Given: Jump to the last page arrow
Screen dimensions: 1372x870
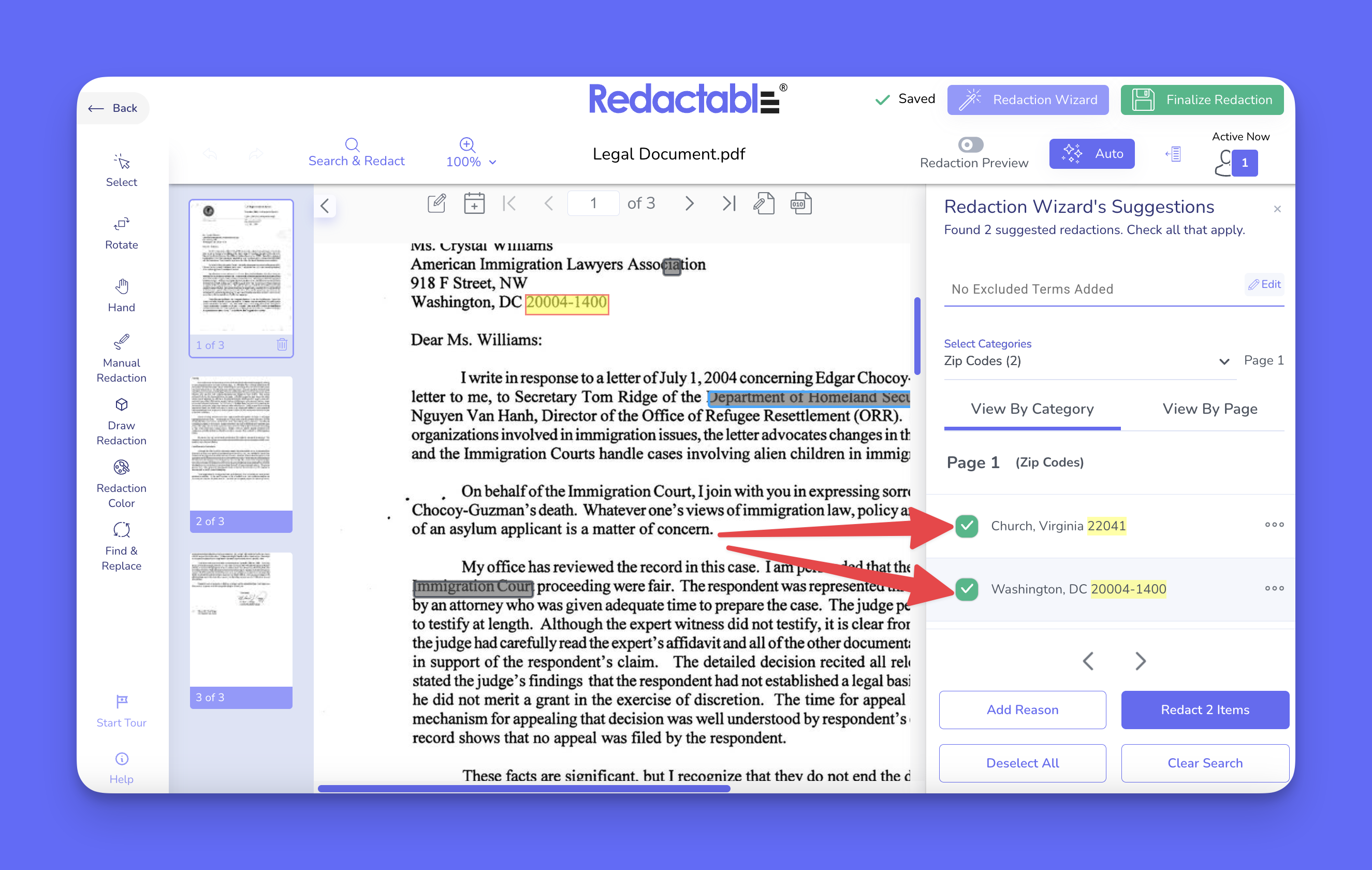Looking at the screenshot, I should pyautogui.click(x=729, y=204).
